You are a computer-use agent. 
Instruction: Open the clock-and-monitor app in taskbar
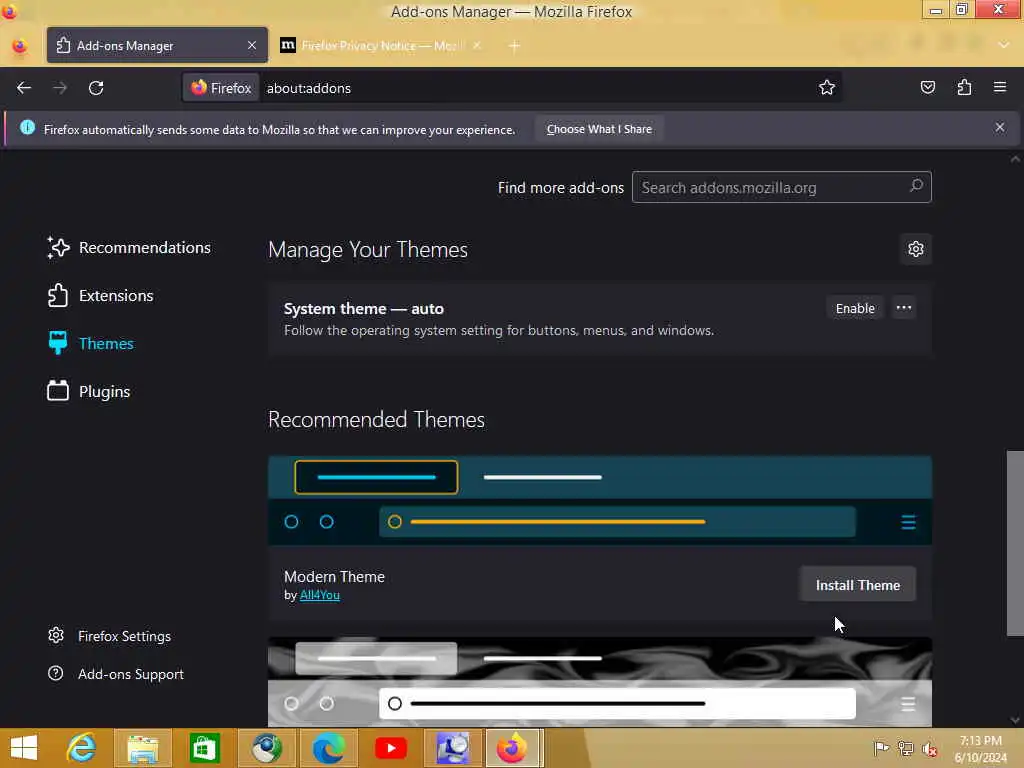[452, 748]
